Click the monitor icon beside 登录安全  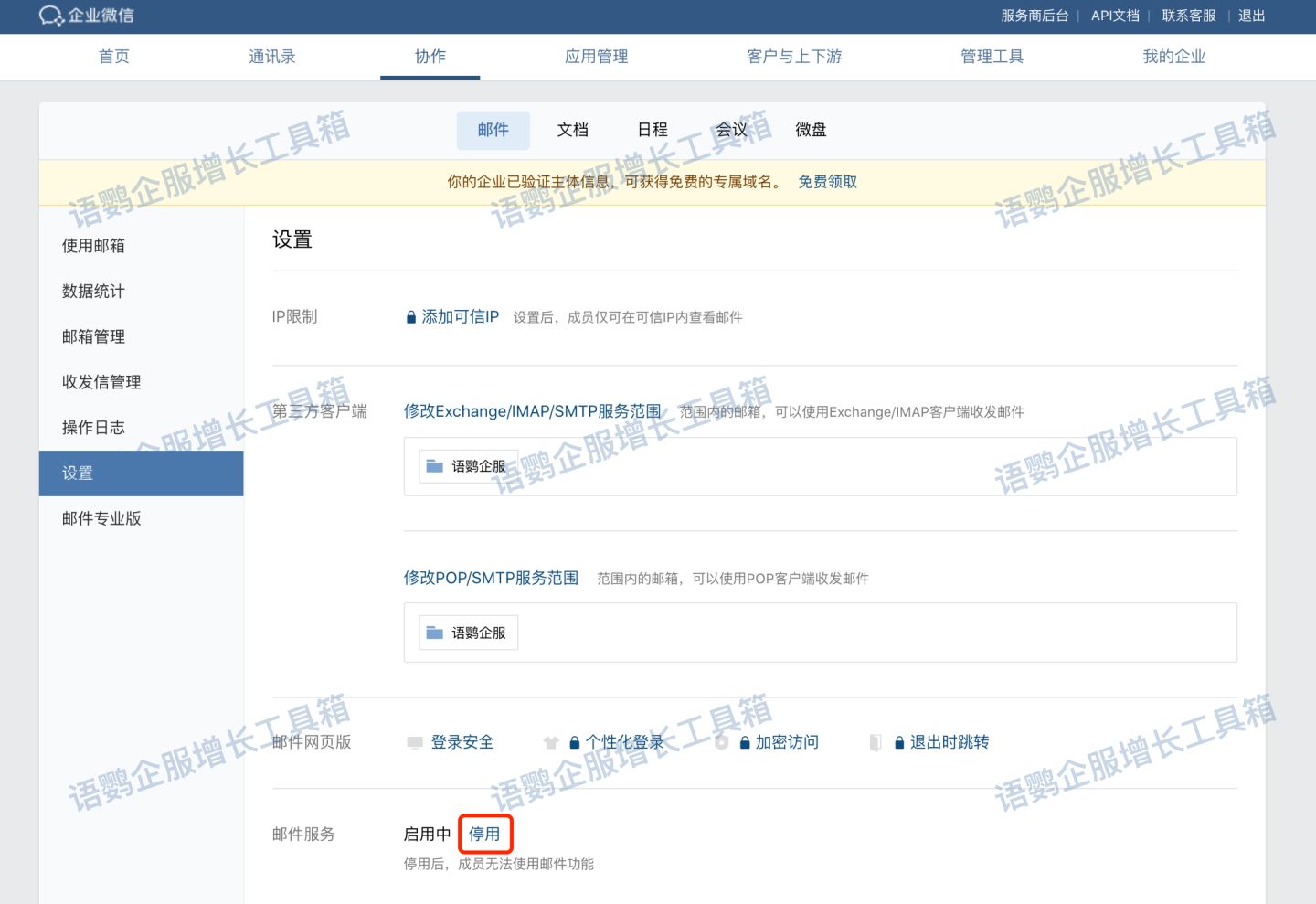[415, 742]
